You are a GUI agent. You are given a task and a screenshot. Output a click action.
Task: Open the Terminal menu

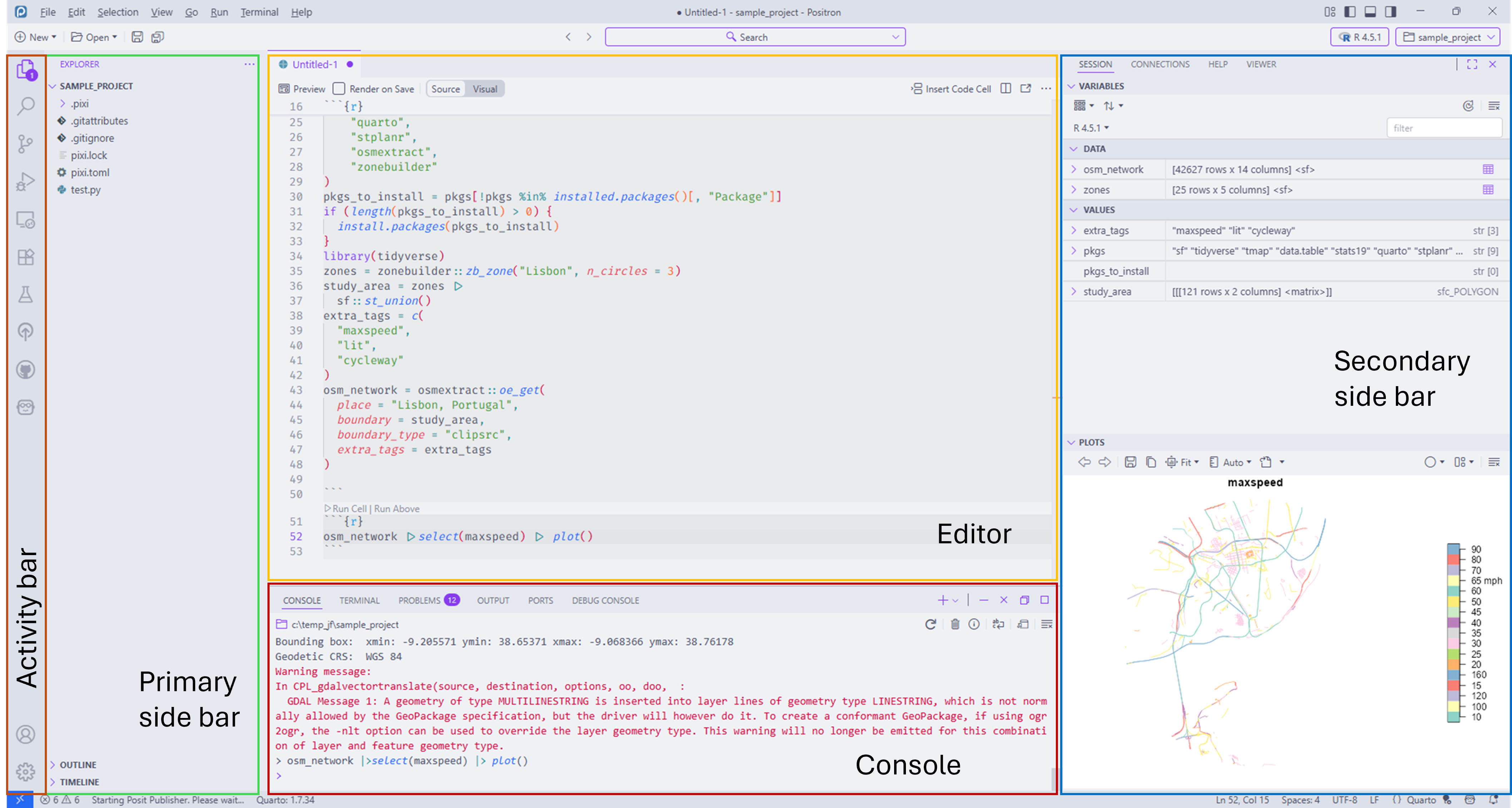pyautogui.click(x=259, y=12)
